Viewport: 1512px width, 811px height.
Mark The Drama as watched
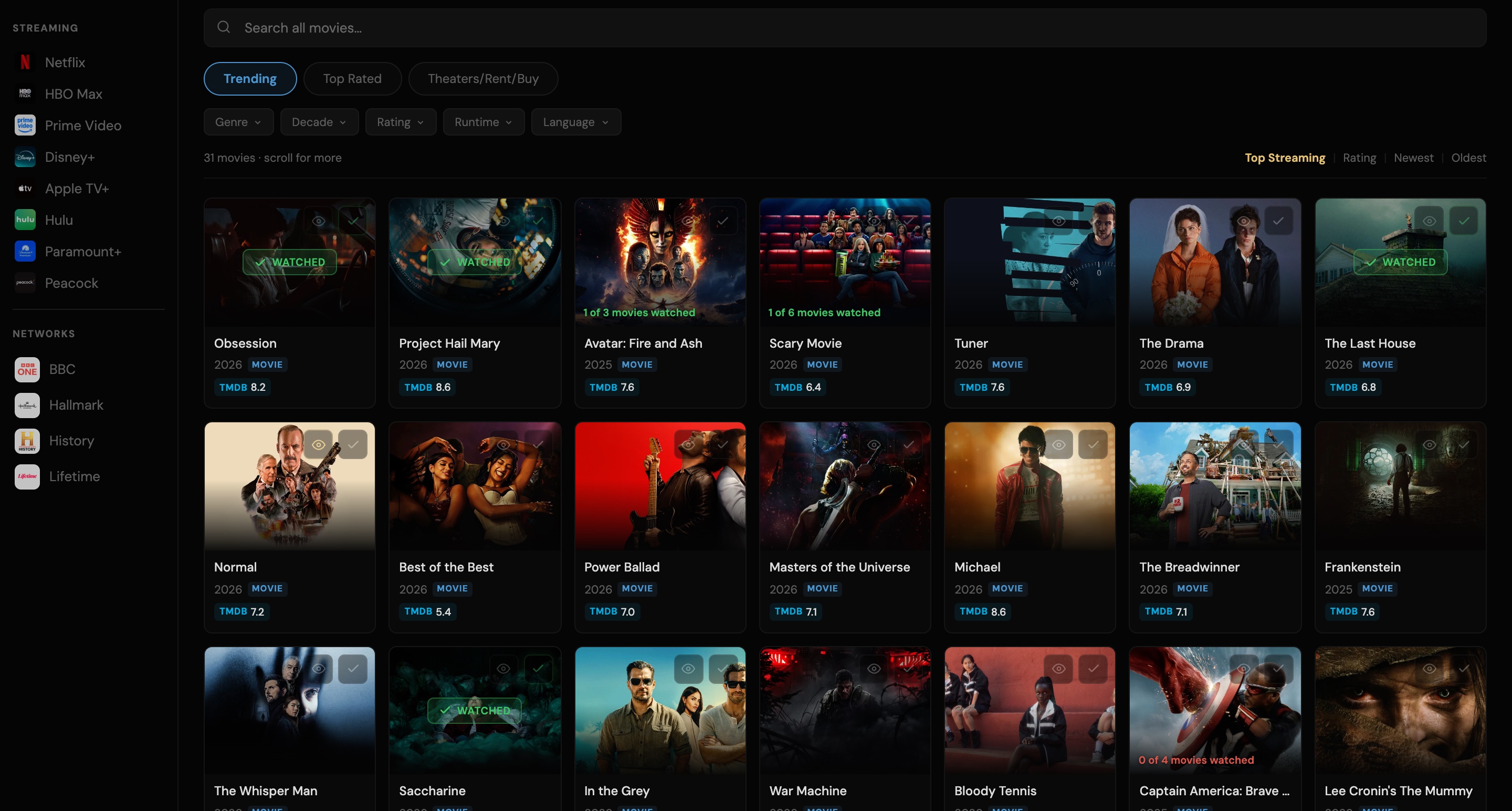1278,221
